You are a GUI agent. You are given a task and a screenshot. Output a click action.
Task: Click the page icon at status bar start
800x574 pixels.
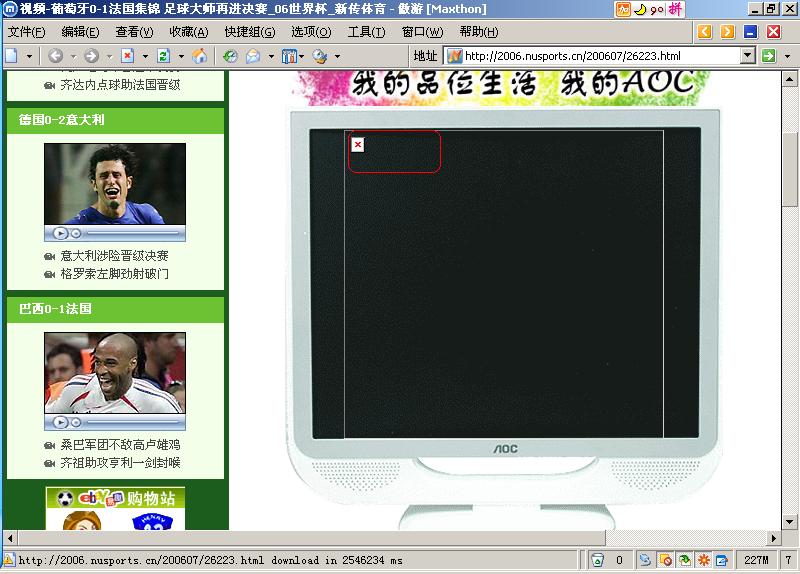click(x=9, y=560)
